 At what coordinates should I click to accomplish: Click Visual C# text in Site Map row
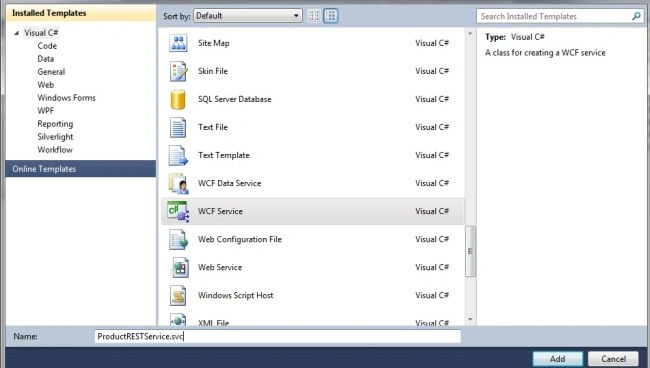tap(432, 43)
